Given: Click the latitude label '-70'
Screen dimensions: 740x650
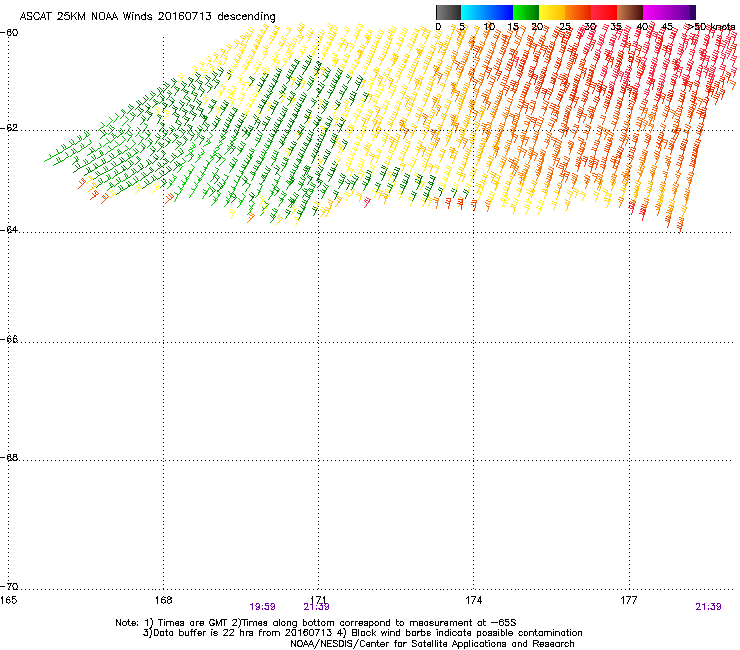Looking at the screenshot, I should tap(9, 587).
